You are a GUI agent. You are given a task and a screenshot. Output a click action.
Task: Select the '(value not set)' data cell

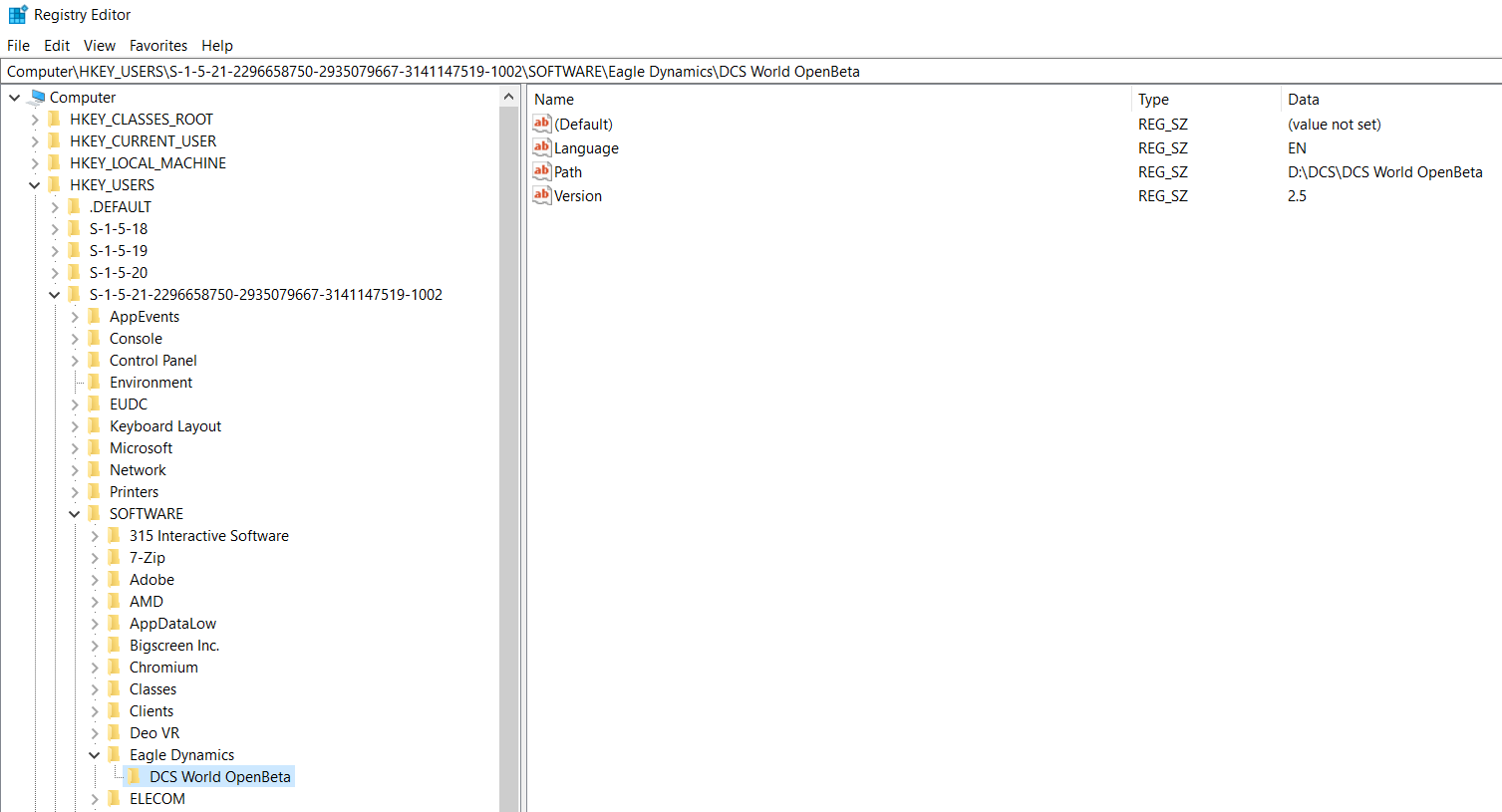(x=1335, y=125)
